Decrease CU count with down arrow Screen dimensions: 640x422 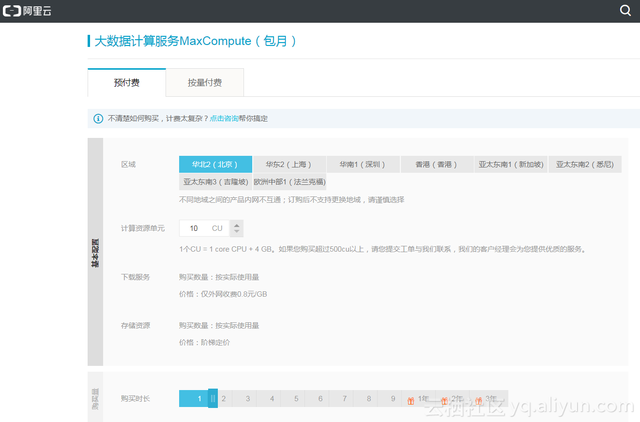(236, 232)
